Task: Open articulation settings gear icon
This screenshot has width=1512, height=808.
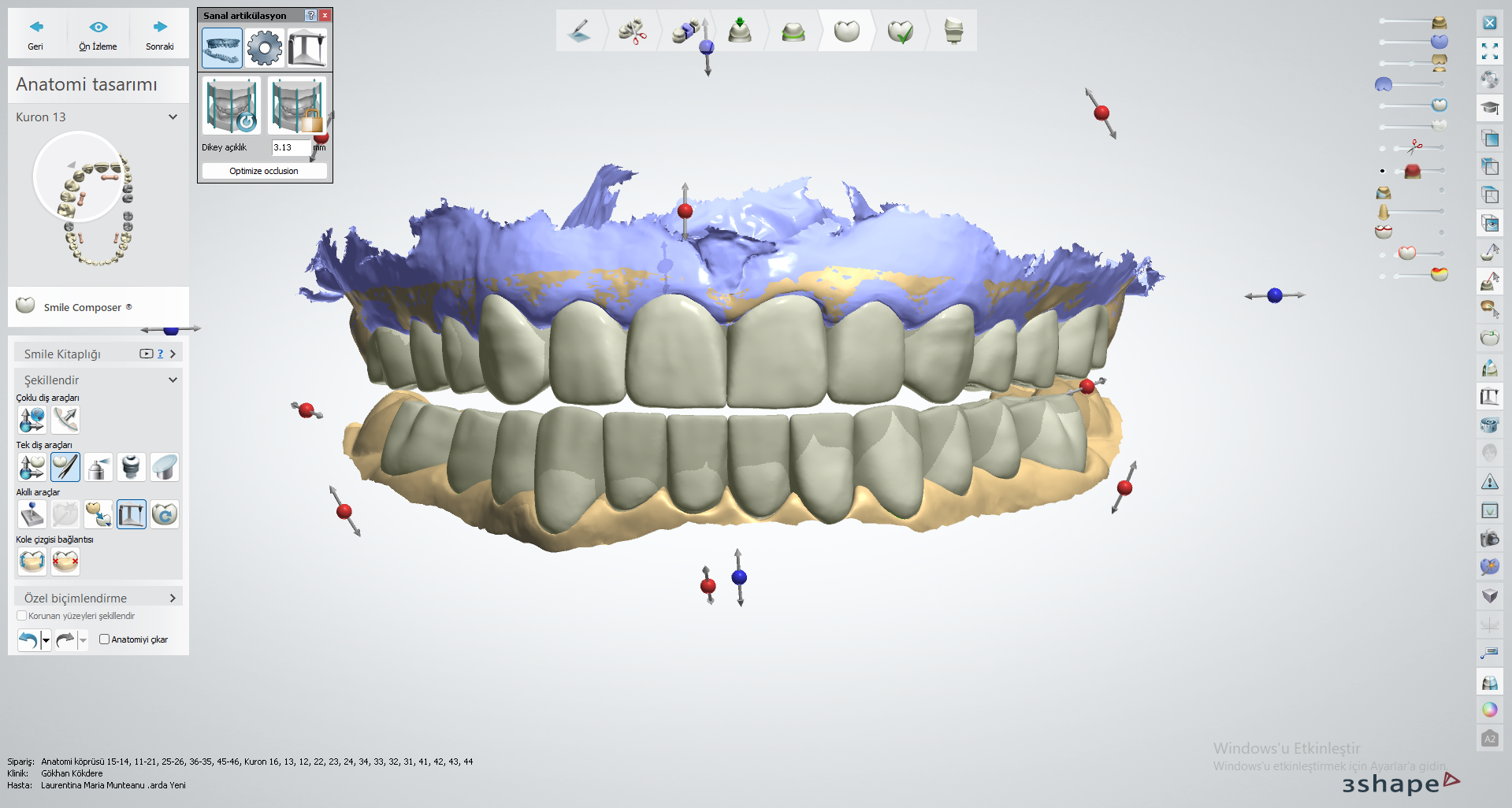Action: pyautogui.click(x=264, y=48)
